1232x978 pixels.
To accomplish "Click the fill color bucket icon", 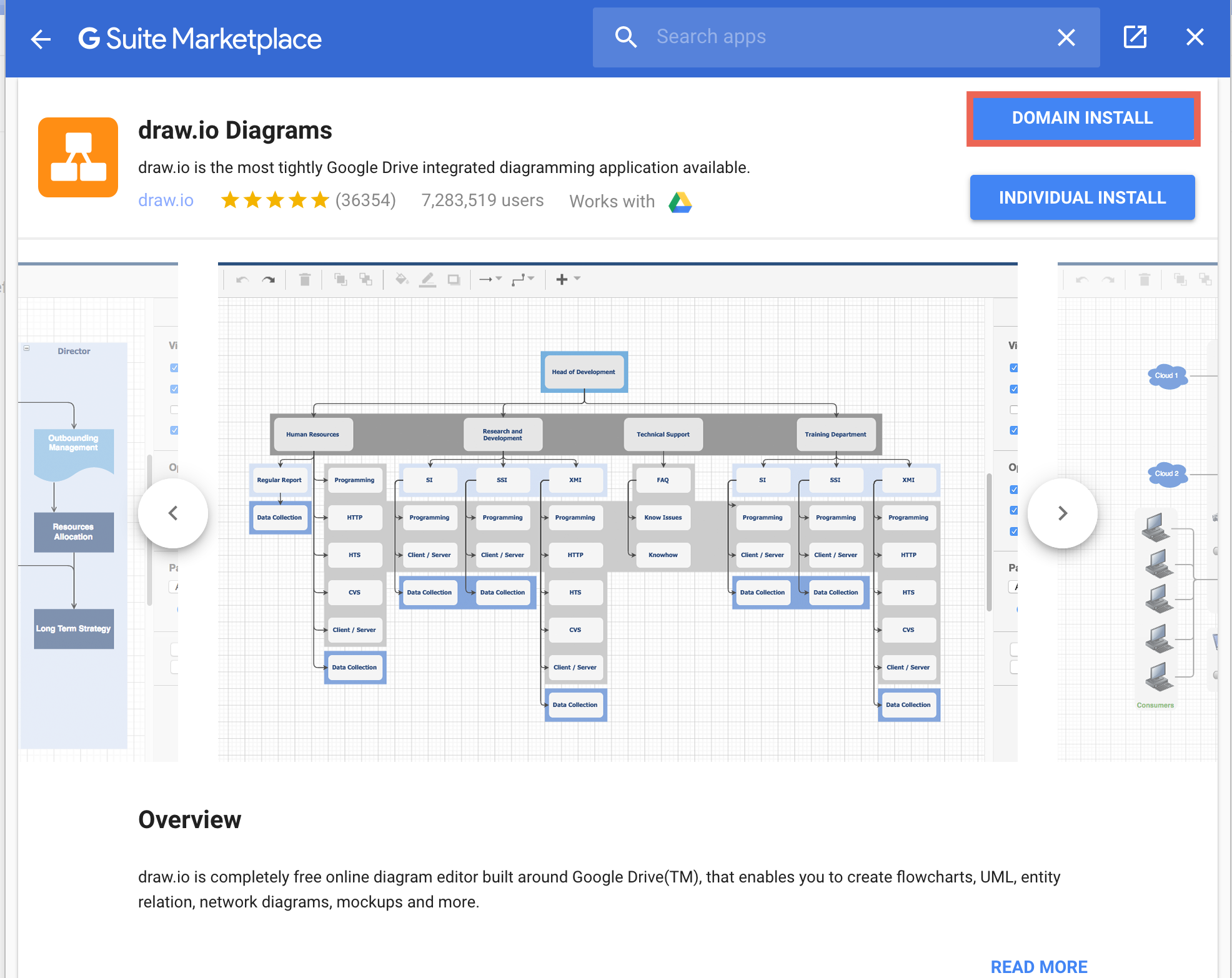I will click(x=402, y=279).
